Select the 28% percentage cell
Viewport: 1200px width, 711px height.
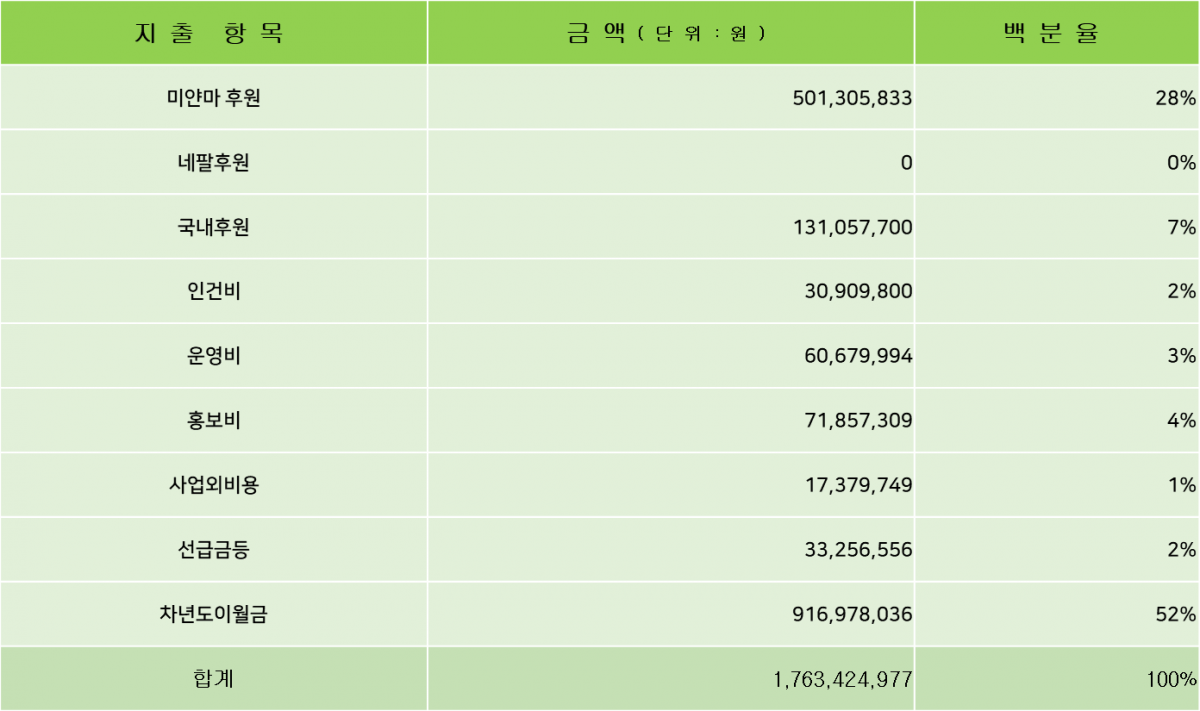click(x=1058, y=97)
